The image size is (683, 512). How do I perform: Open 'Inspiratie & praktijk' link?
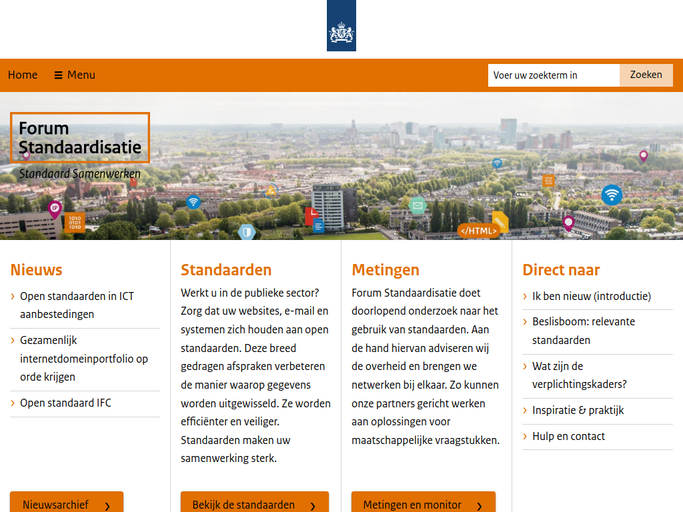click(x=578, y=410)
